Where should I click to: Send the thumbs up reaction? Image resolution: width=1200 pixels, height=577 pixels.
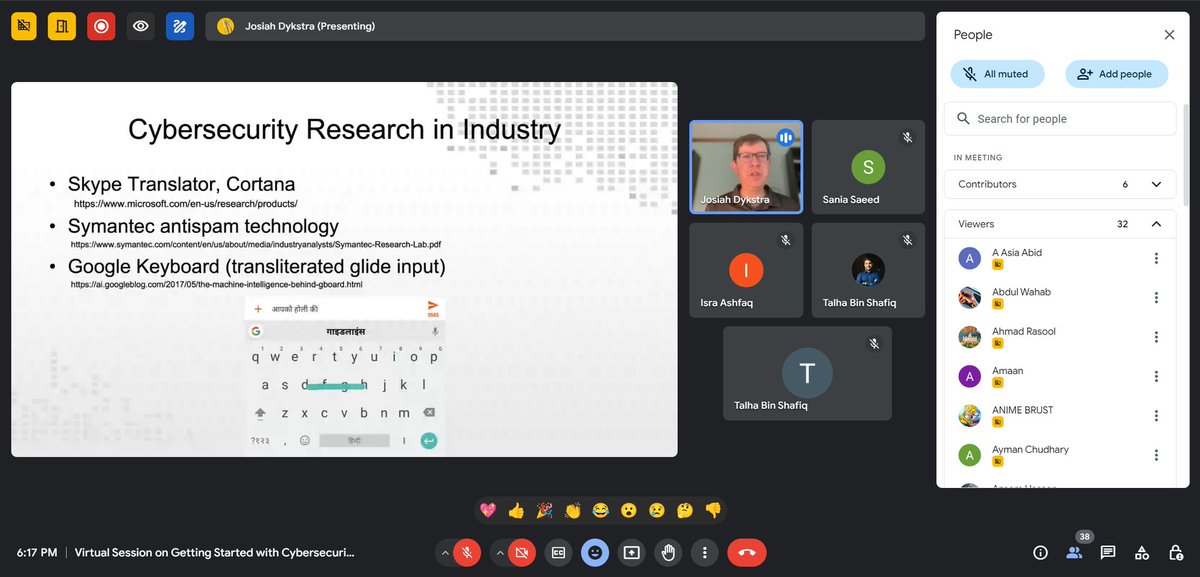pos(516,510)
